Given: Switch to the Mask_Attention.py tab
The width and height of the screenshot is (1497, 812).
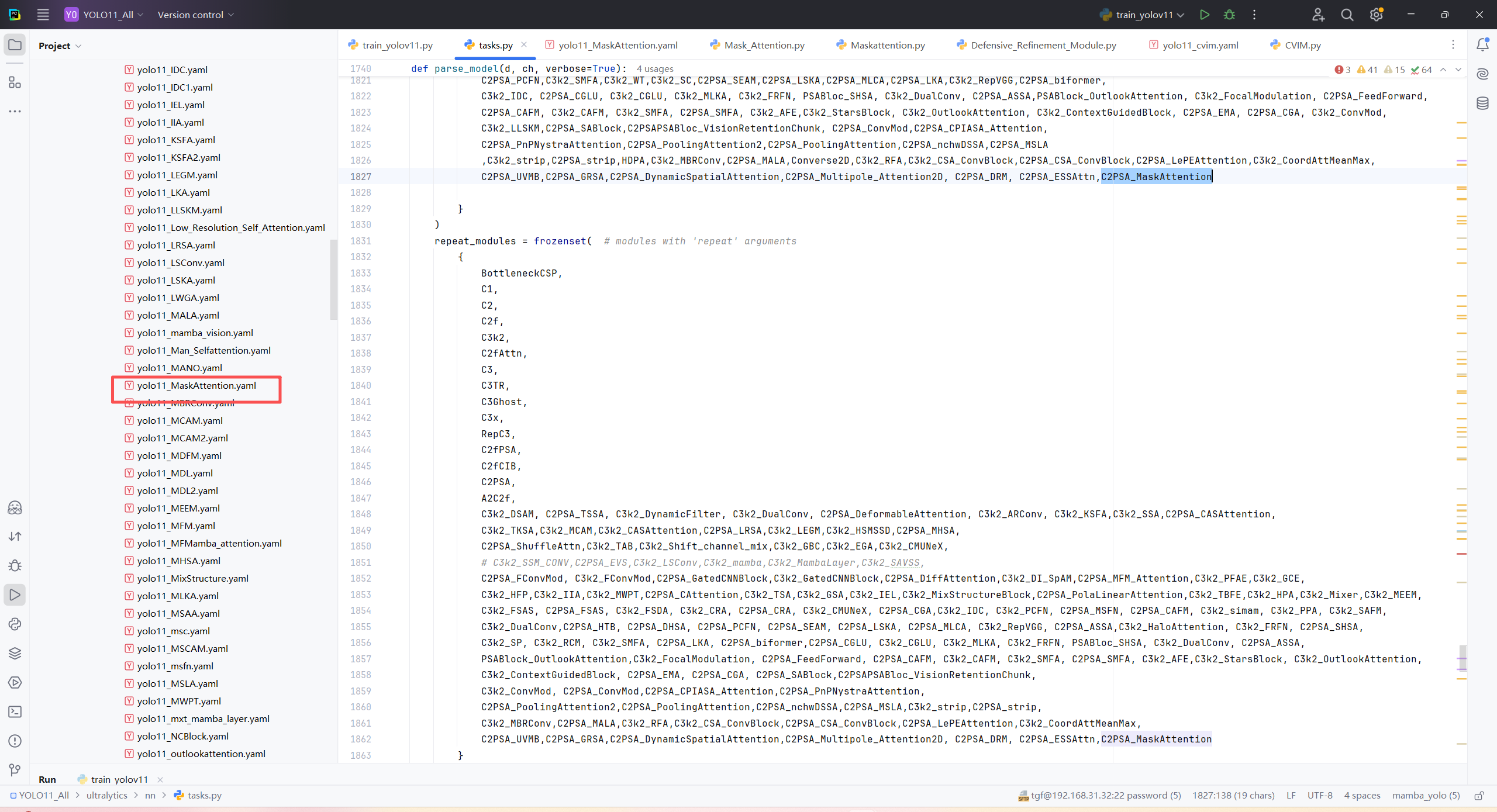Looking at the screenshot, I should tap(764, 45).
